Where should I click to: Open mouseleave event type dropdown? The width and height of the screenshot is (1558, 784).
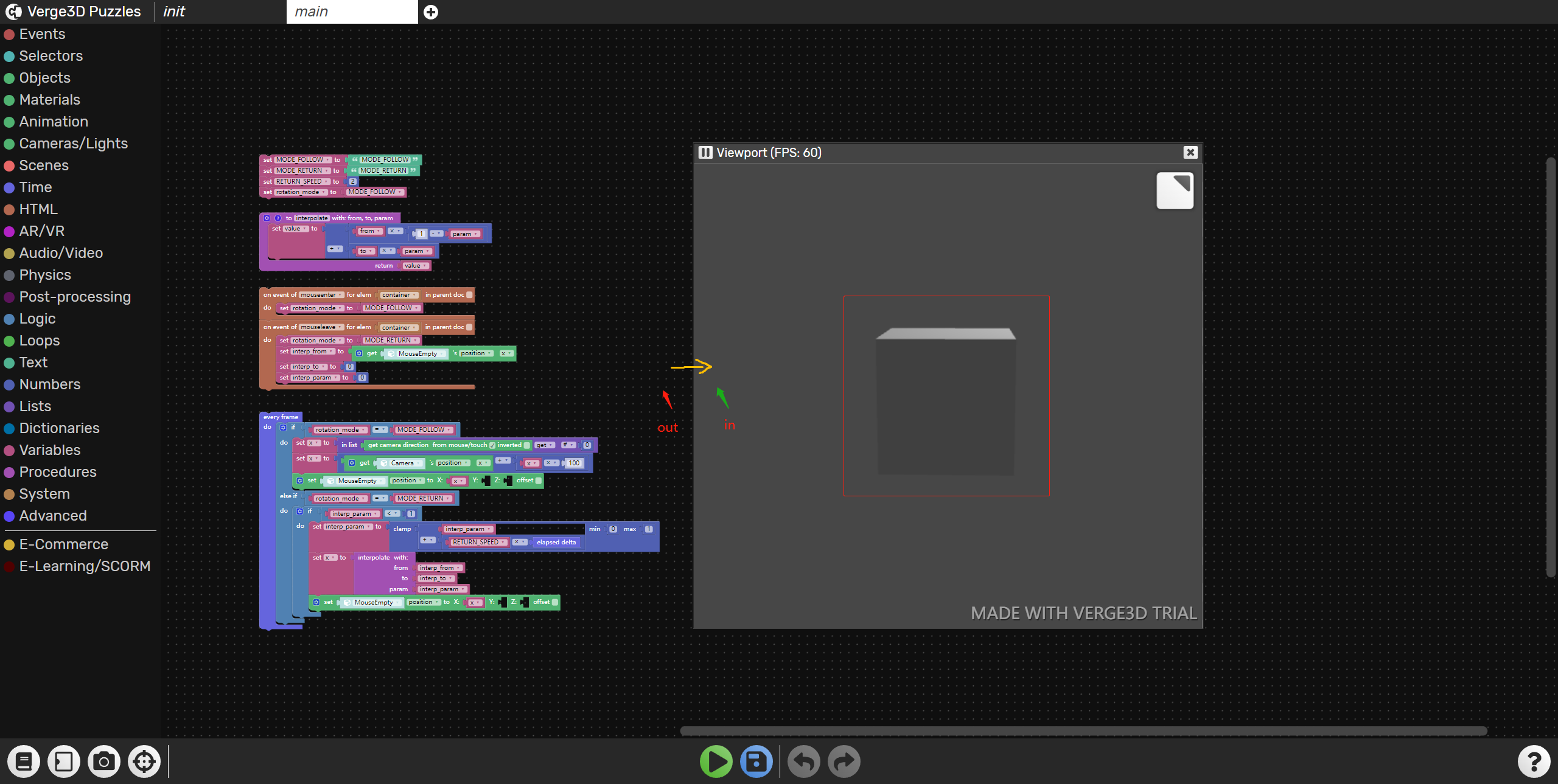(x=322, y=327)
